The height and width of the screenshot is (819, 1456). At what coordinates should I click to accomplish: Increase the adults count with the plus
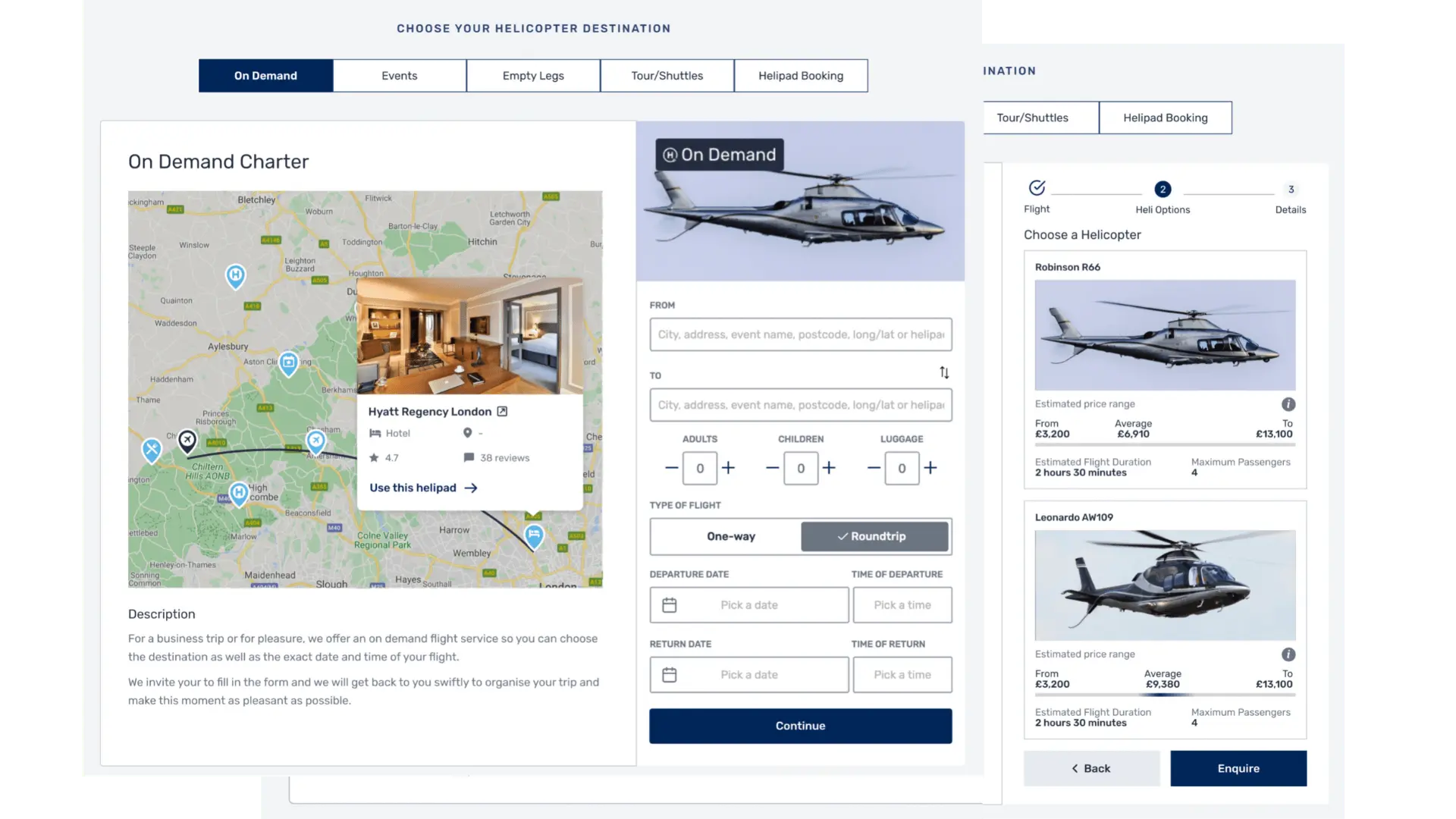click(728, 468)
